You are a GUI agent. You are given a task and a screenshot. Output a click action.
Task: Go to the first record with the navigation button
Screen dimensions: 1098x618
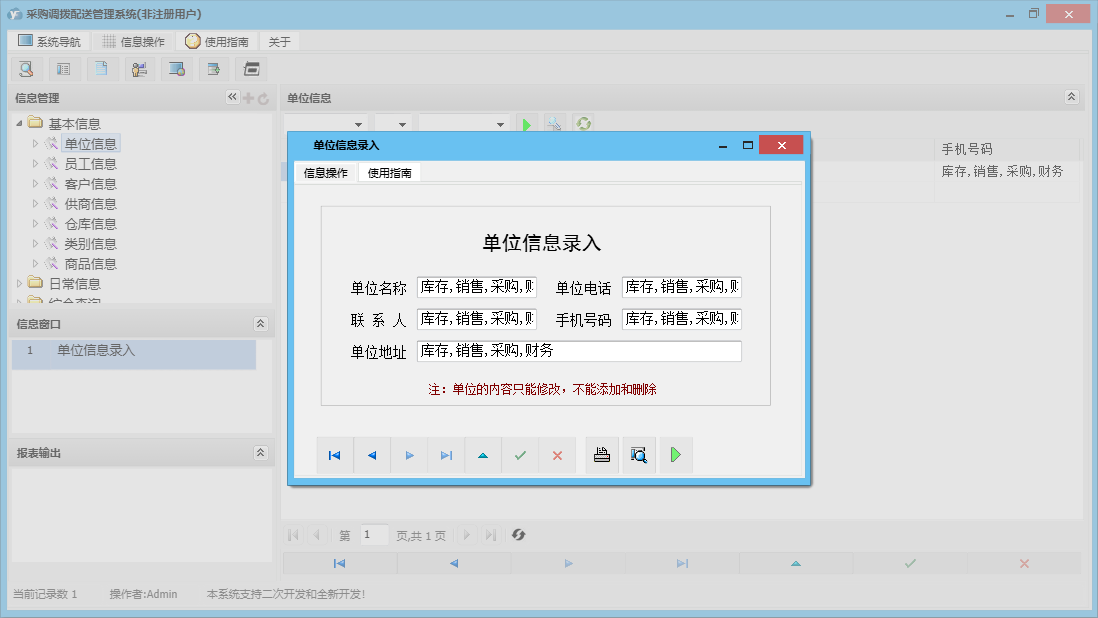click(x=335, y=455)
